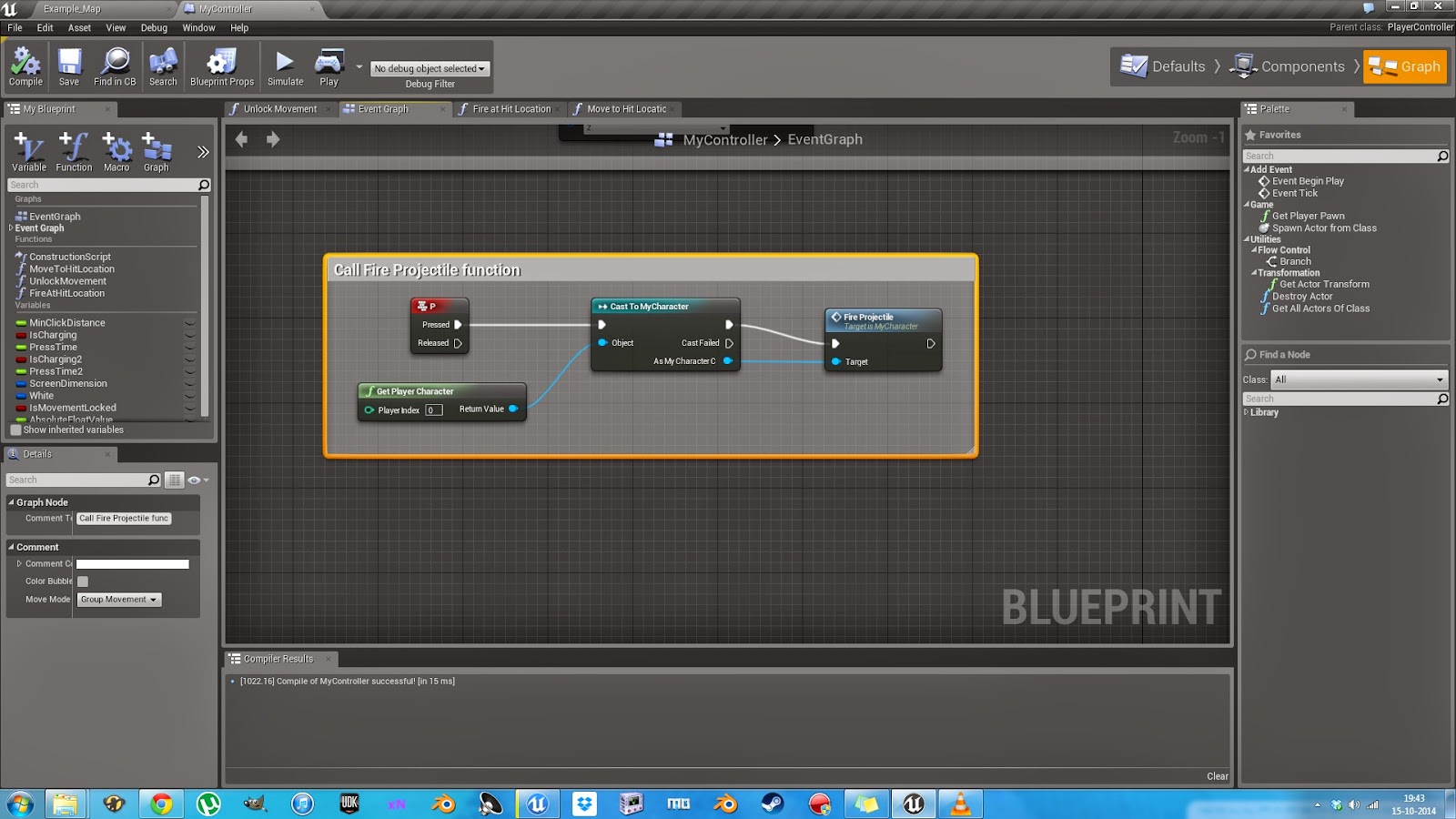Add a new Macro in My Blueprint
Screen dimensions: 1456x819
coord(116,150)
